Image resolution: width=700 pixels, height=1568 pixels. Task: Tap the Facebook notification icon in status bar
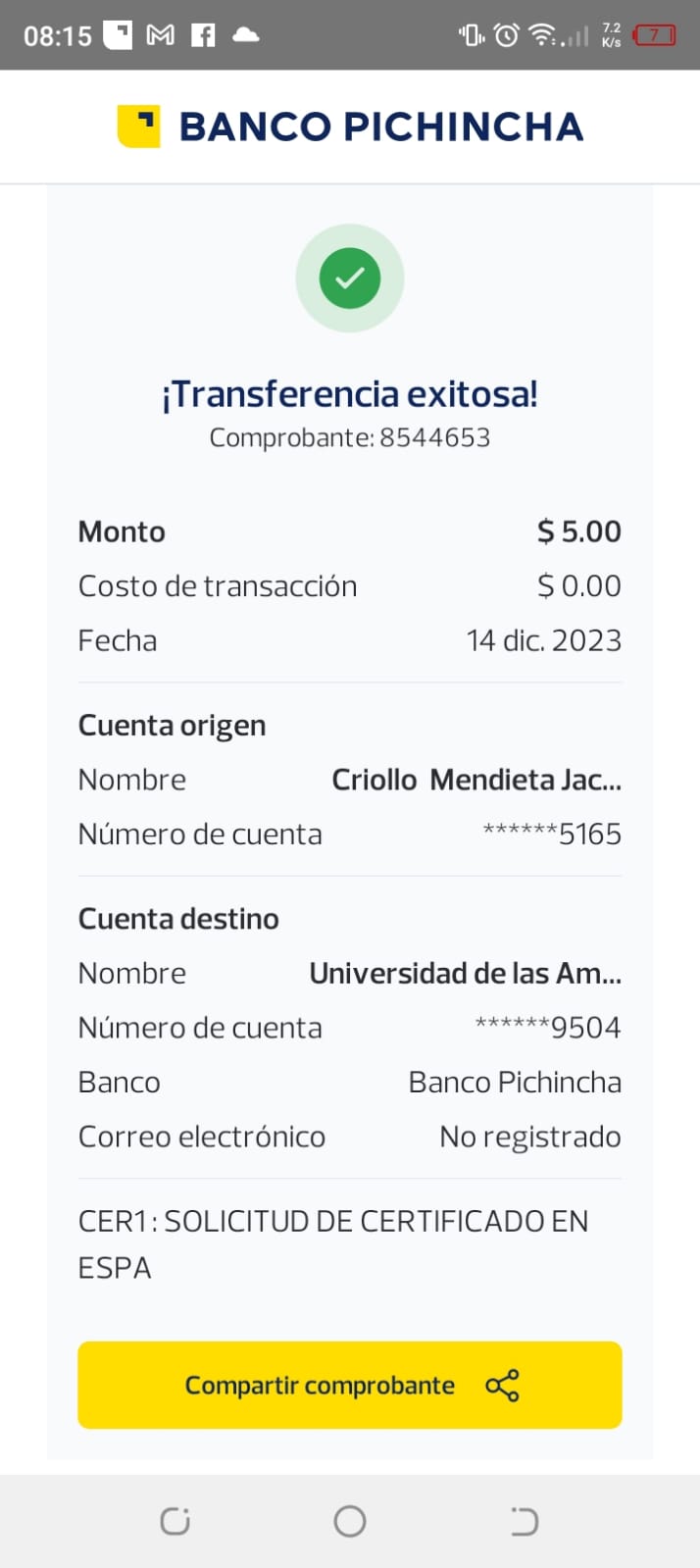(x=203, y=35)
